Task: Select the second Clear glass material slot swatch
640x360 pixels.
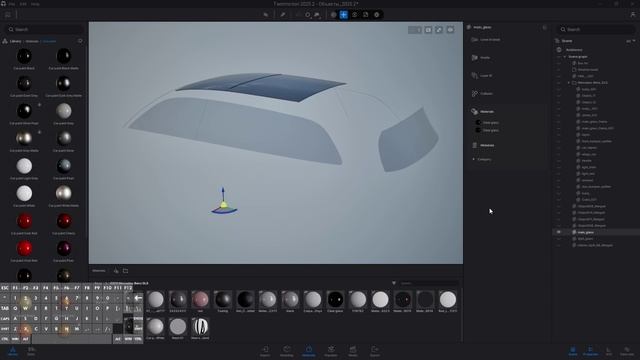Action: [x=478, y=130]
